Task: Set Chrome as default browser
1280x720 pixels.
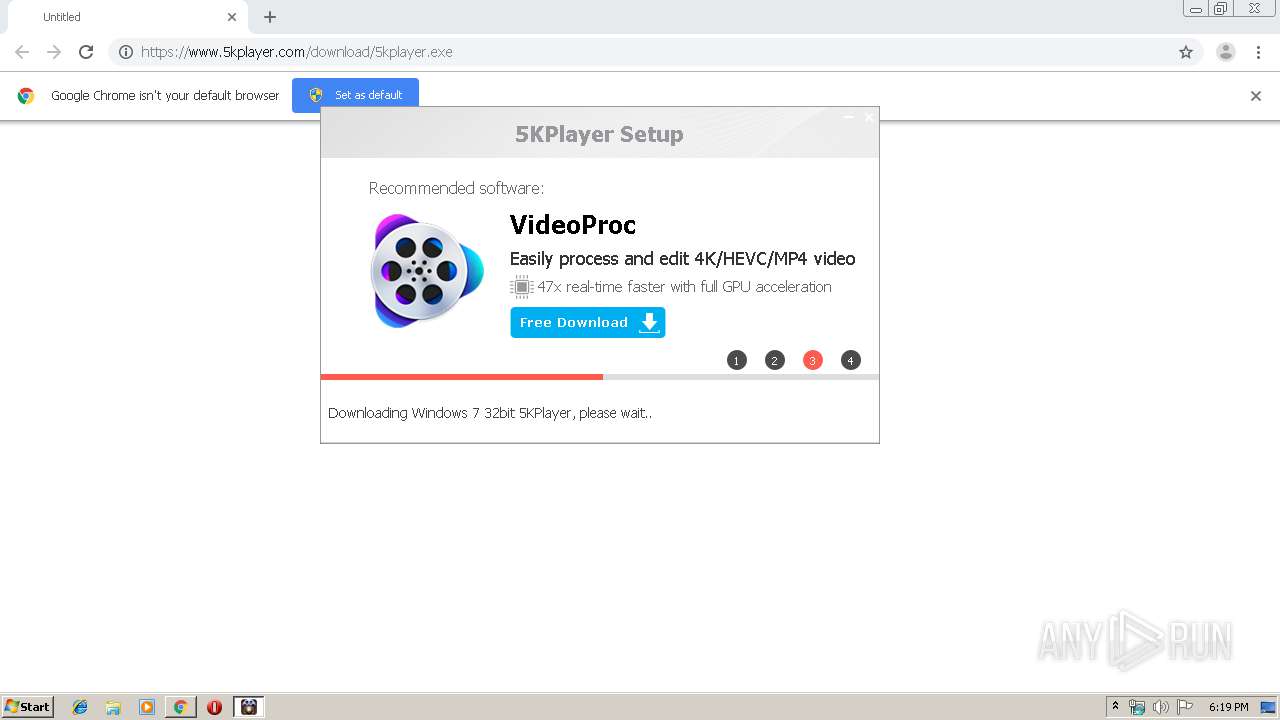Action: click(355, 95)
